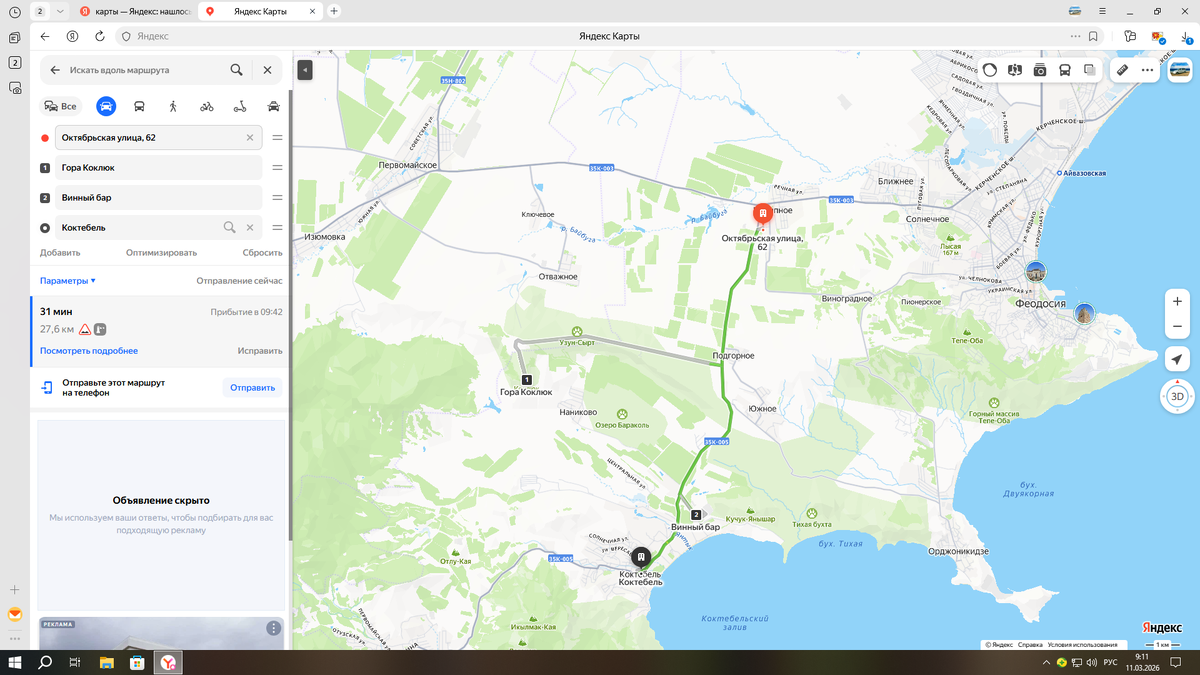This screenshot has height=675, width=1200.
Task: Clear the Коктебель destination field
Action: click(250, 227)
